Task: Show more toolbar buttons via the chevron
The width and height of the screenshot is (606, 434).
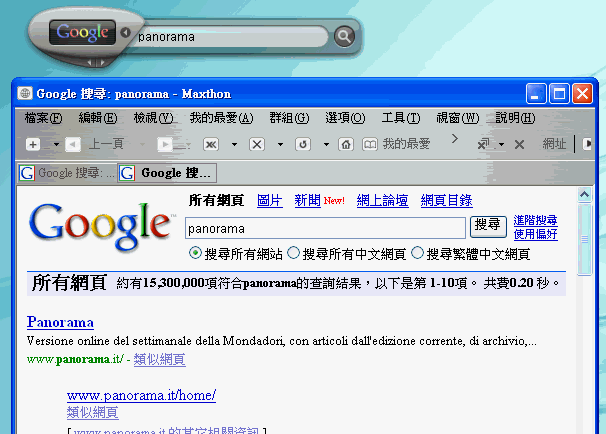Action: pos(455,138)
